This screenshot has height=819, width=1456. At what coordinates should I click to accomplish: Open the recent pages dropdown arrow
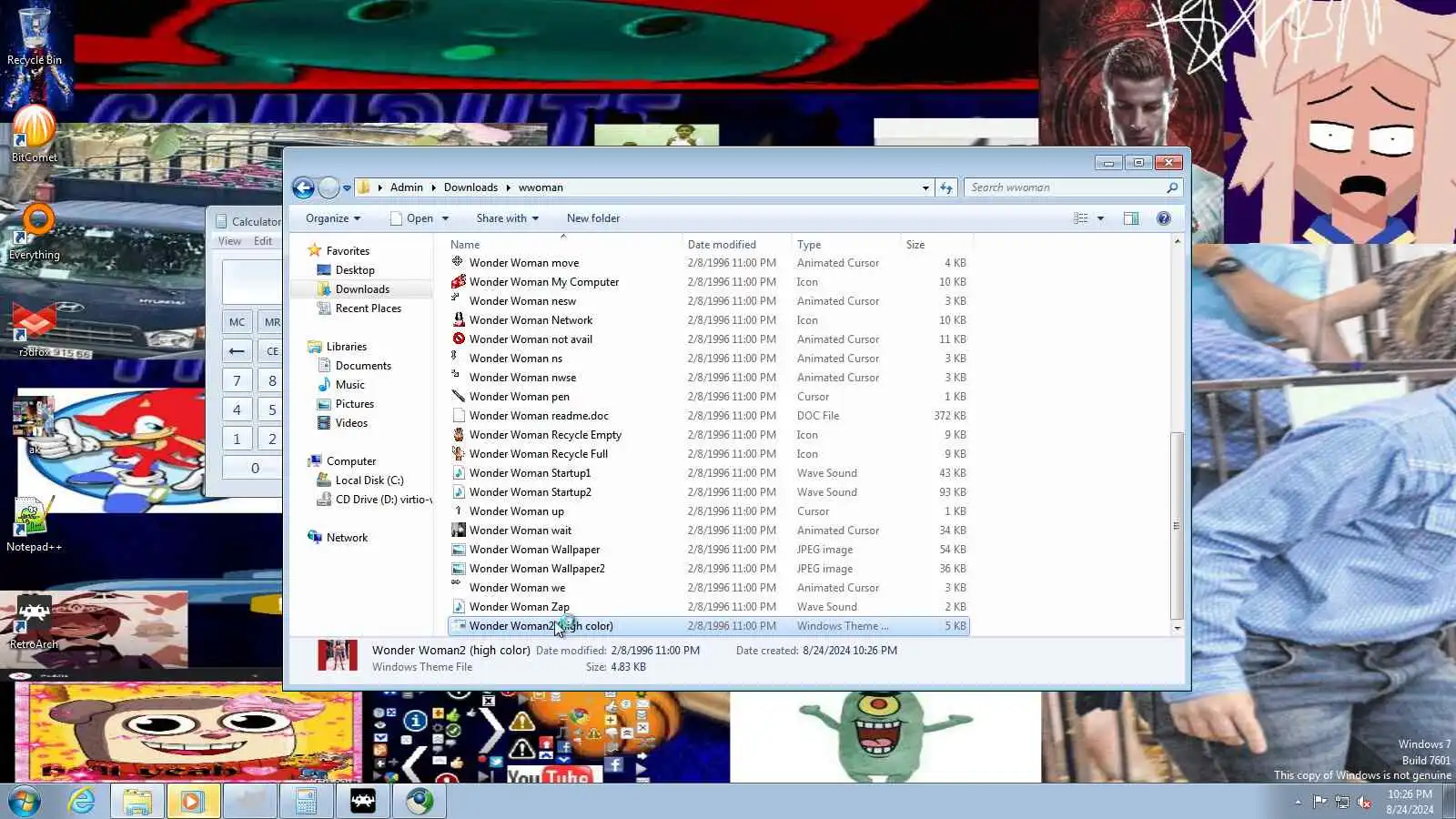tap(347, 188)
